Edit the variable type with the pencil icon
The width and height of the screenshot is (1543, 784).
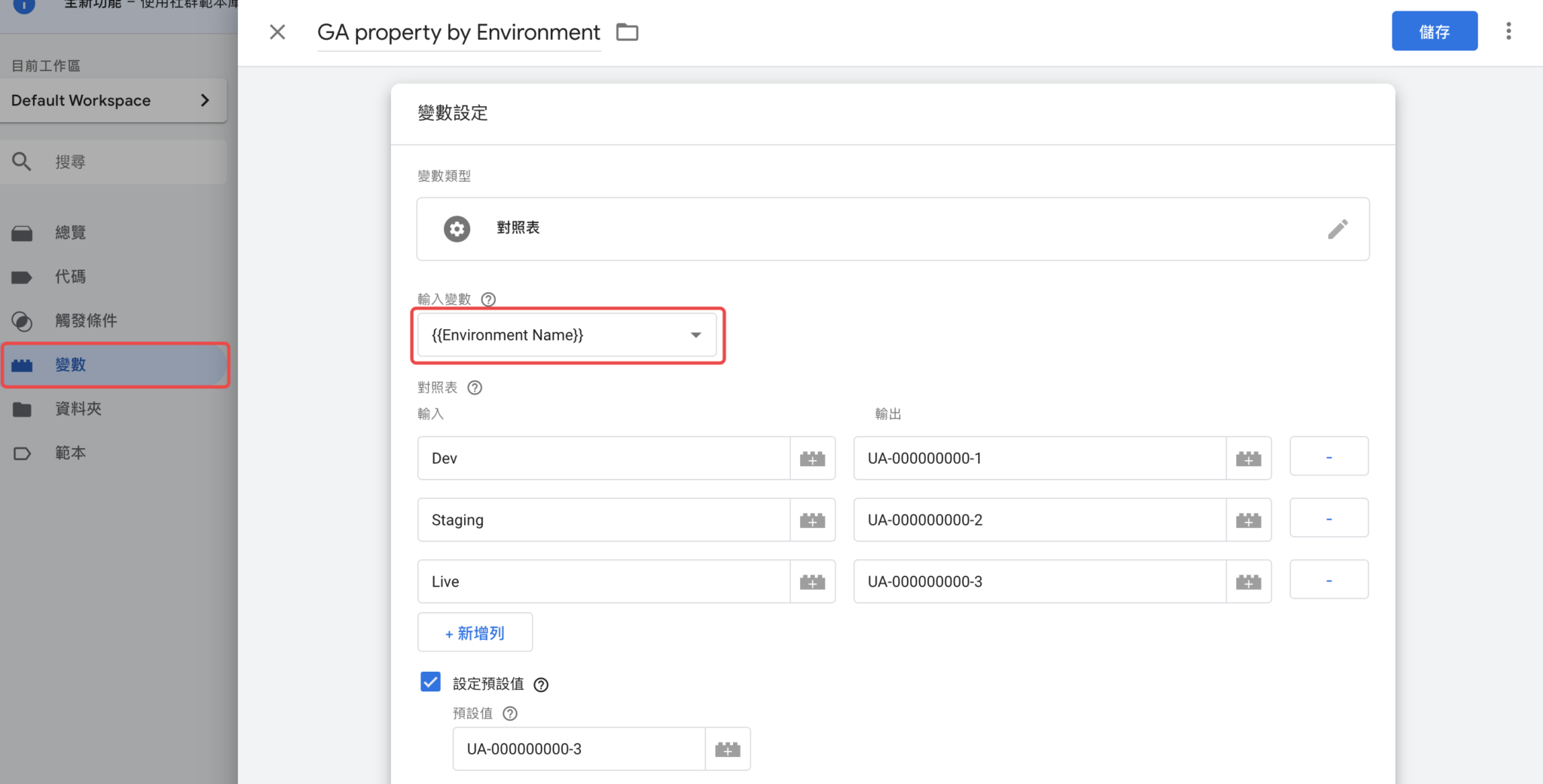[1337, 229]
